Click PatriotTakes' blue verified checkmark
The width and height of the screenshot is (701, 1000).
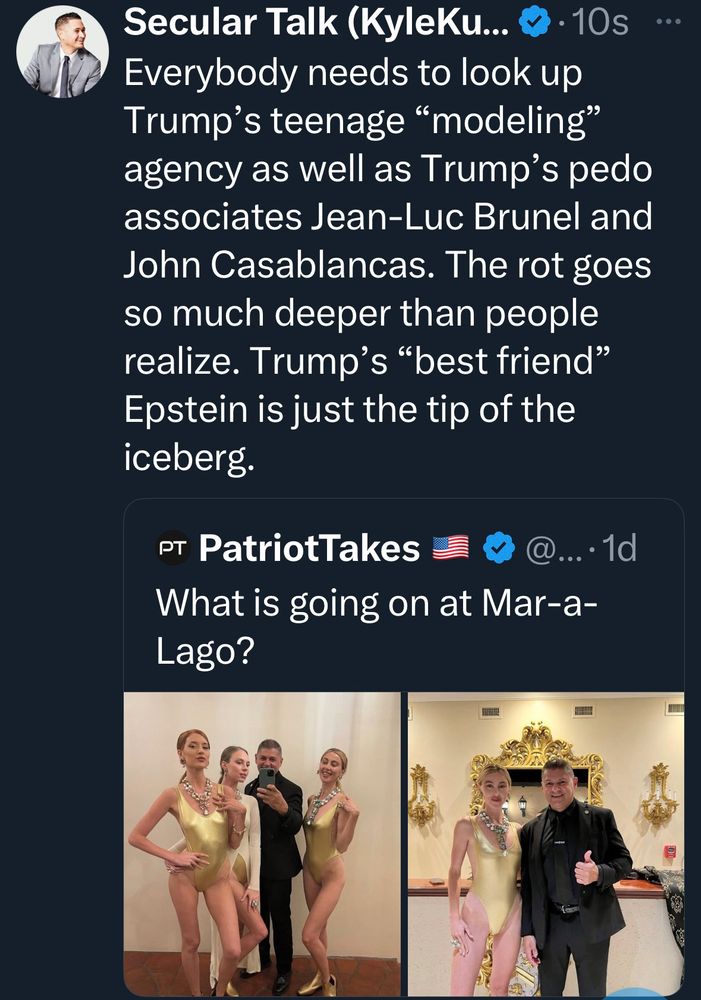(499, 548)
